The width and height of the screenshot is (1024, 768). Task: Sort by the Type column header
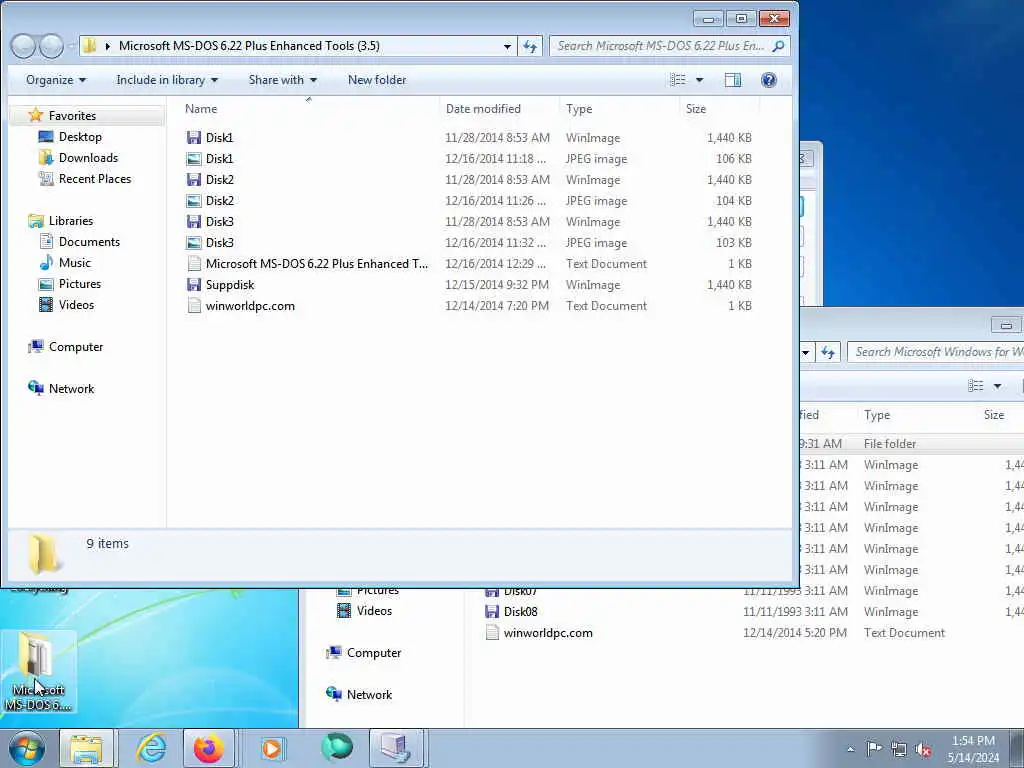tap(579, 108)
